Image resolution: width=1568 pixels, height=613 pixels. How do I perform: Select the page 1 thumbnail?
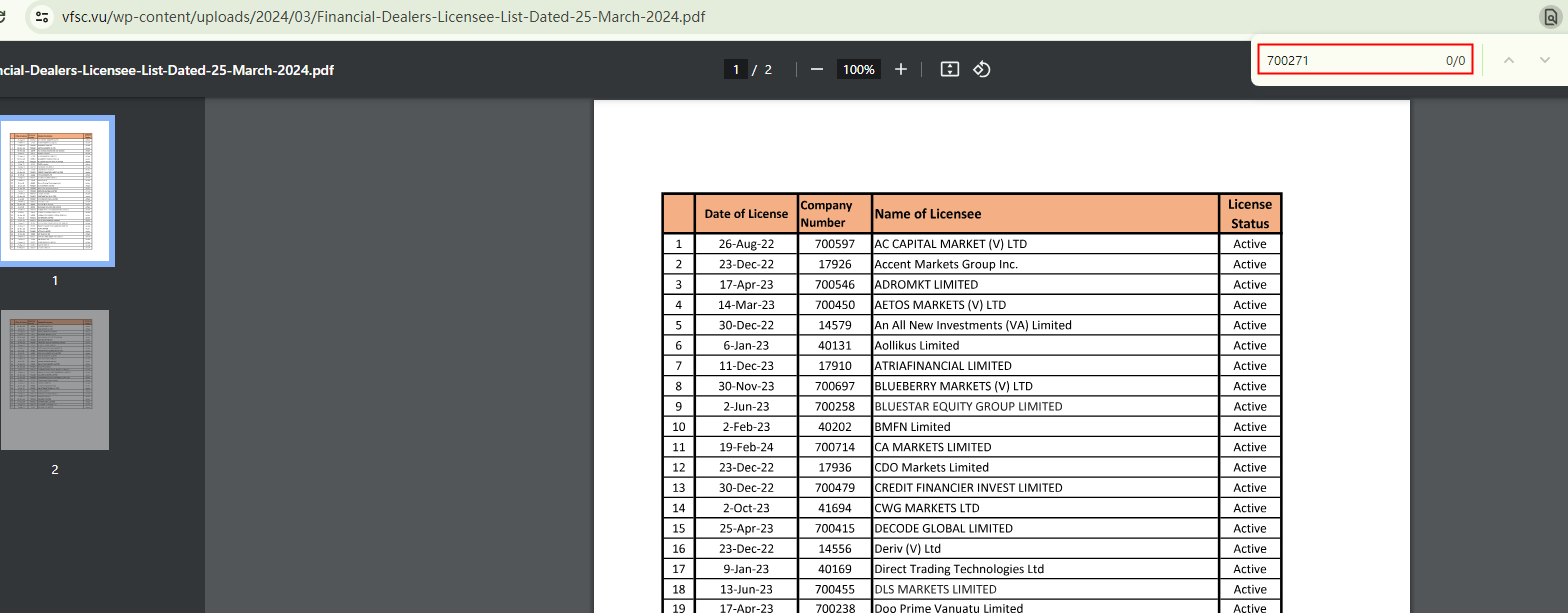click(x=56, y=190)
